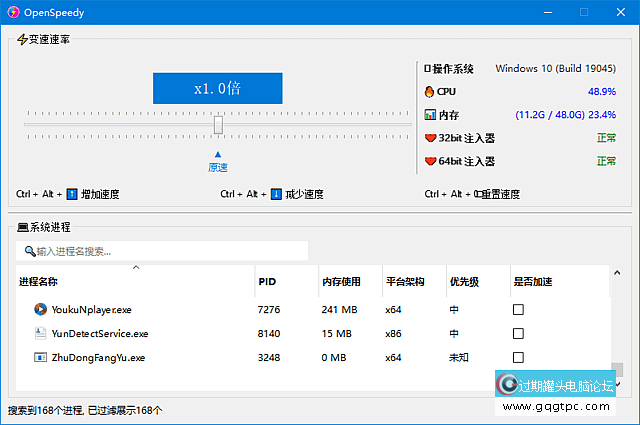Enable acceleration for YoukuNplayer.exe
This screenshot has width=640, height=425.
point(518,310)
